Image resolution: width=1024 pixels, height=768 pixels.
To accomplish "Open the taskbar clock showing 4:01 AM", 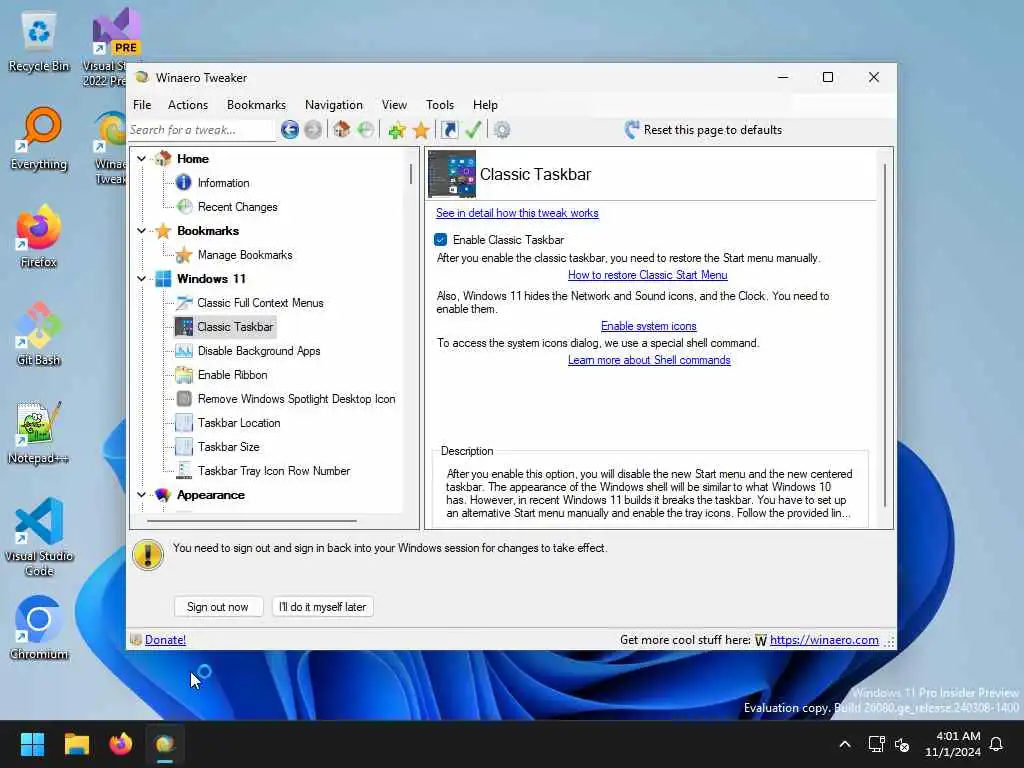I will pos(953,744).
